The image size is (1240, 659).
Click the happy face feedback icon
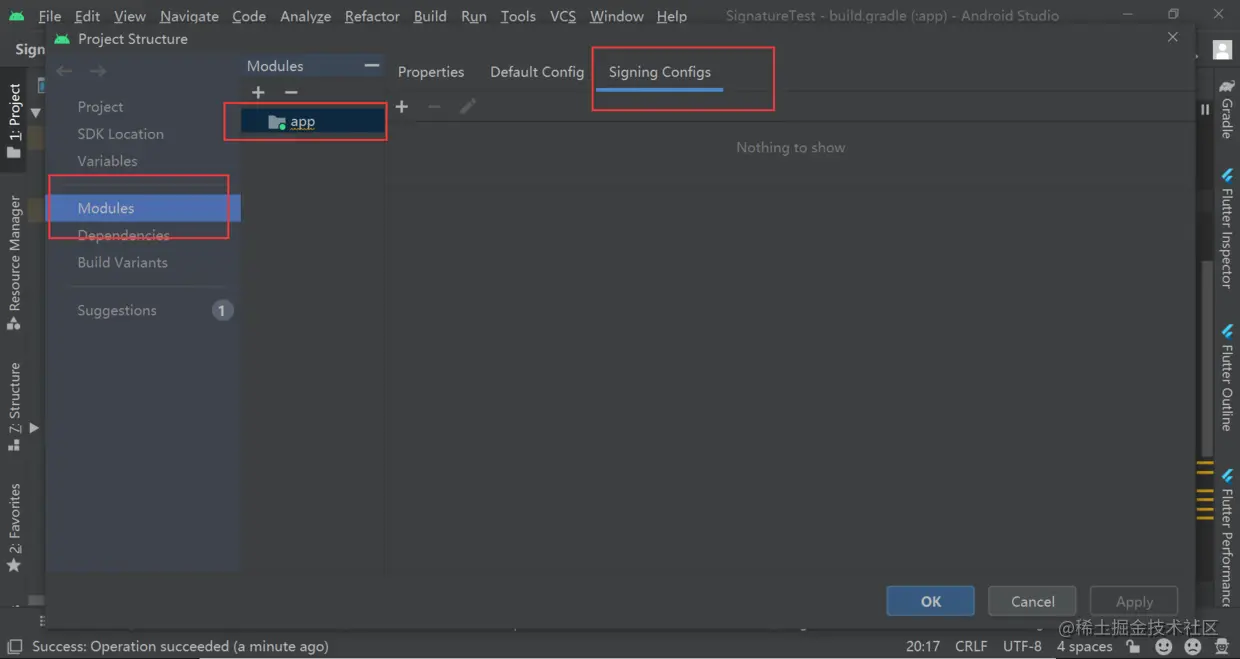tap(1164, 647)
